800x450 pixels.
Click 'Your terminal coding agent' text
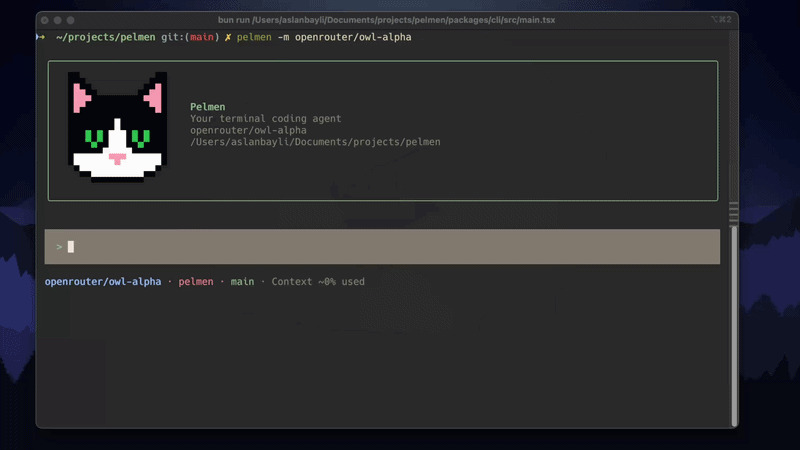click(x=265, y=118)
